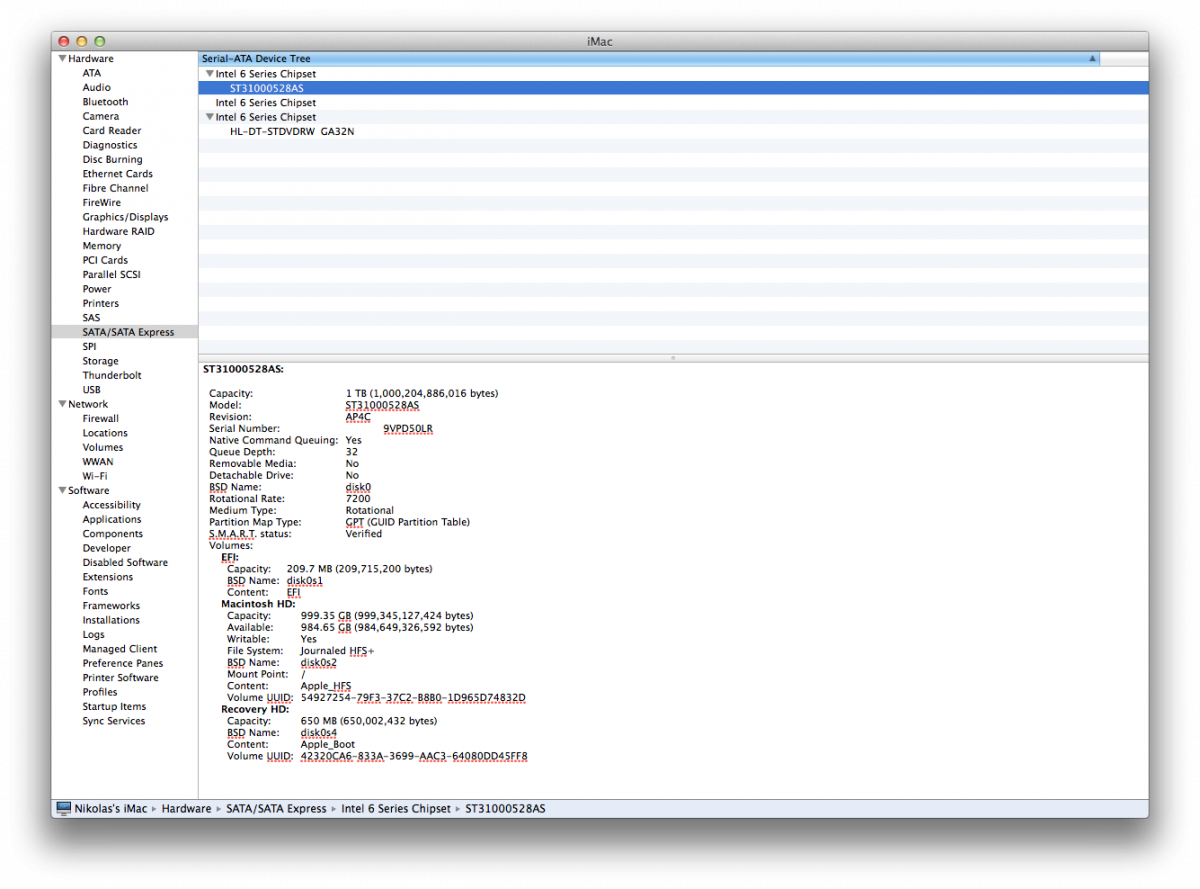This screenshot has height=889, width=1200.
Task: Click Hardware in the path bar
Action: coord(186,809)
